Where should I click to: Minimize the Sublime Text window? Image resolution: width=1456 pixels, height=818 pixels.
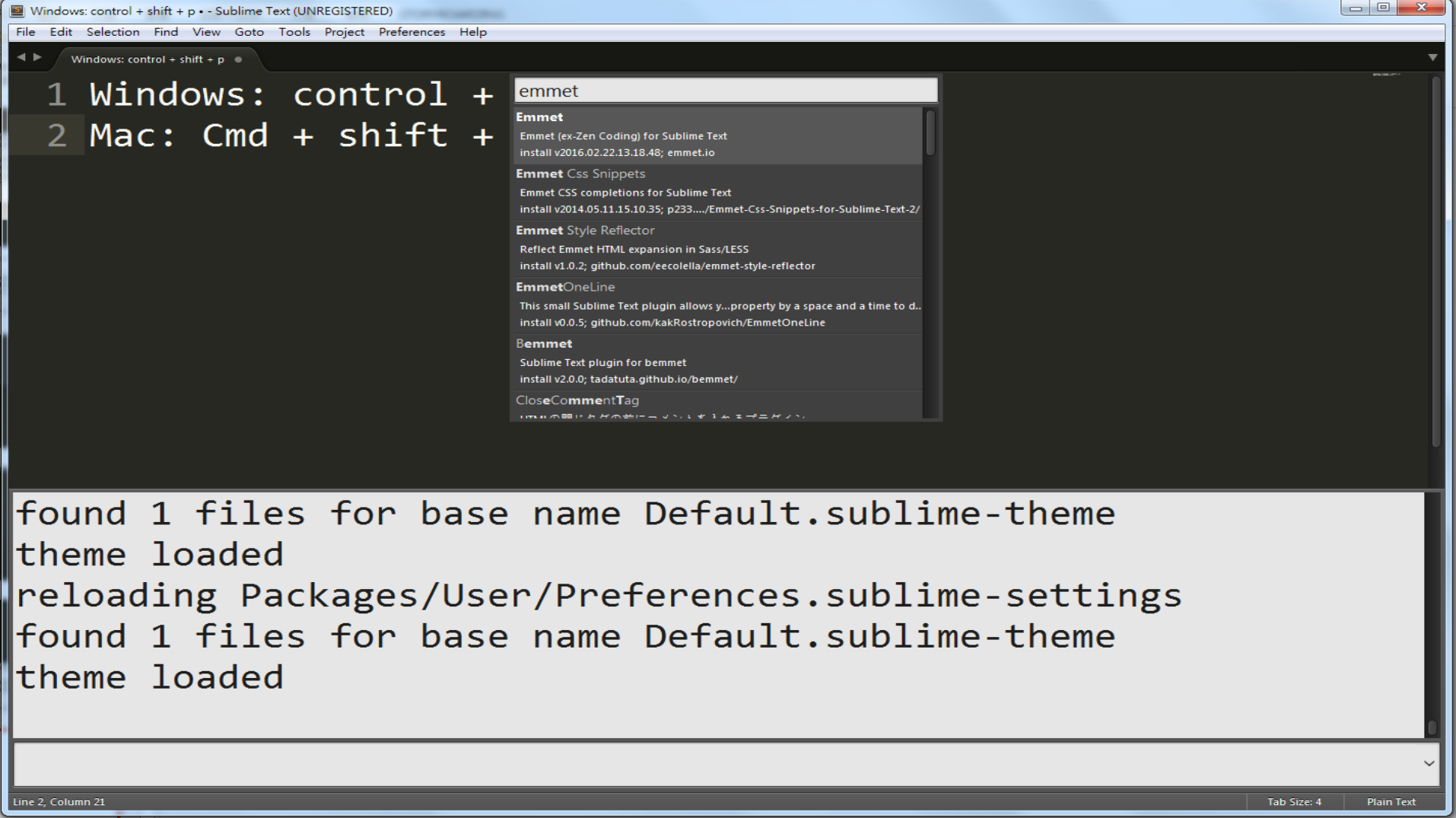tap(1356, 8)
